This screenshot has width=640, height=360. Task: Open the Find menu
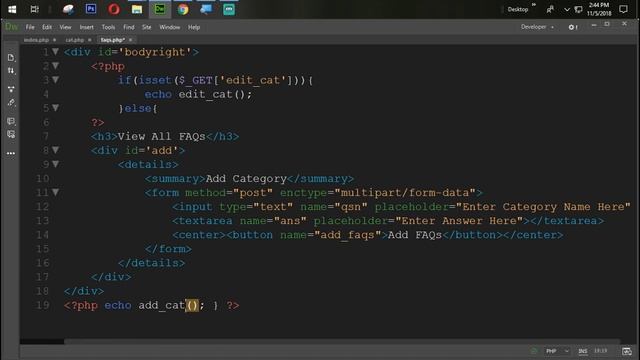point(129,27)
